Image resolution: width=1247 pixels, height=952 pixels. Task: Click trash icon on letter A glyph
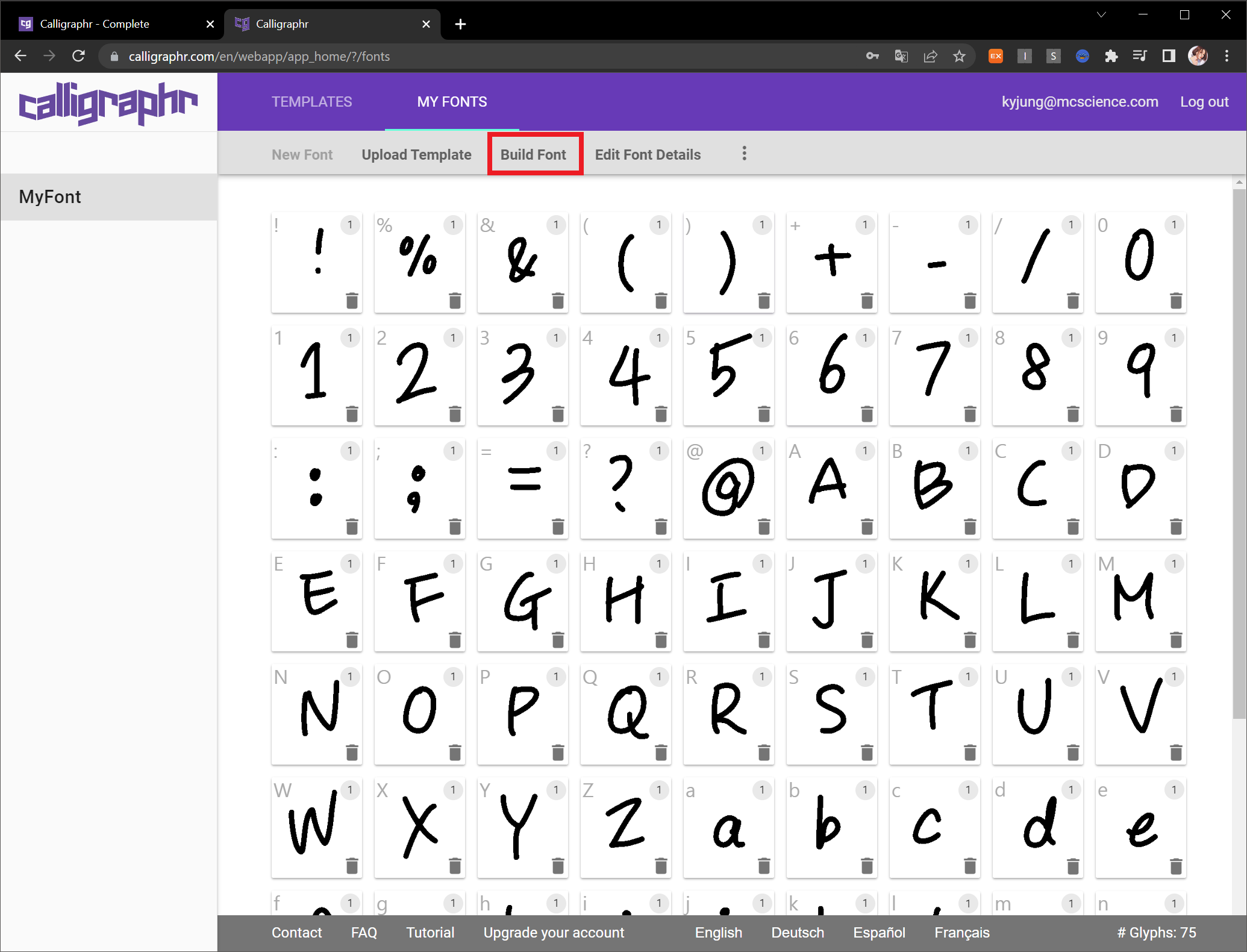pos(867,527)
